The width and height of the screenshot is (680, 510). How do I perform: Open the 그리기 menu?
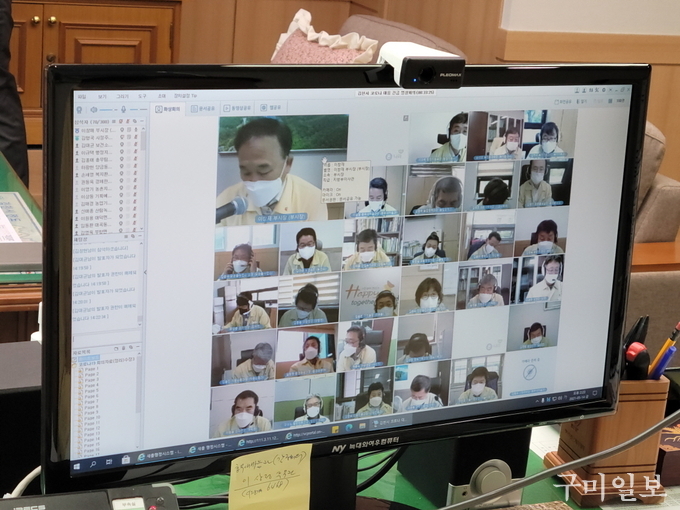click(x=123, y=96)
